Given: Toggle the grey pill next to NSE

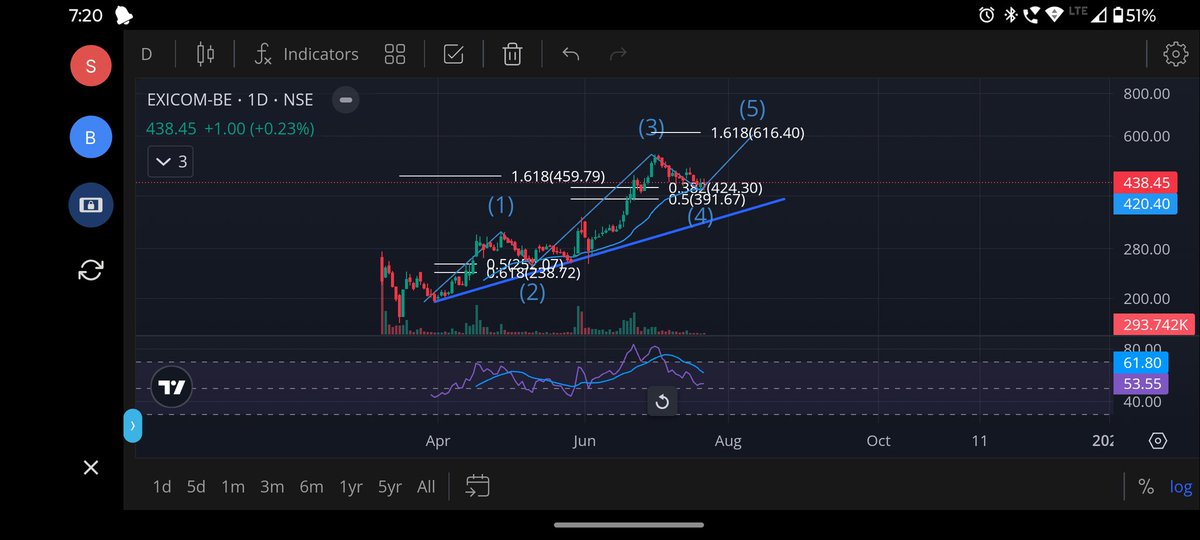Looking at the screenshot, I should click(346, 100).
